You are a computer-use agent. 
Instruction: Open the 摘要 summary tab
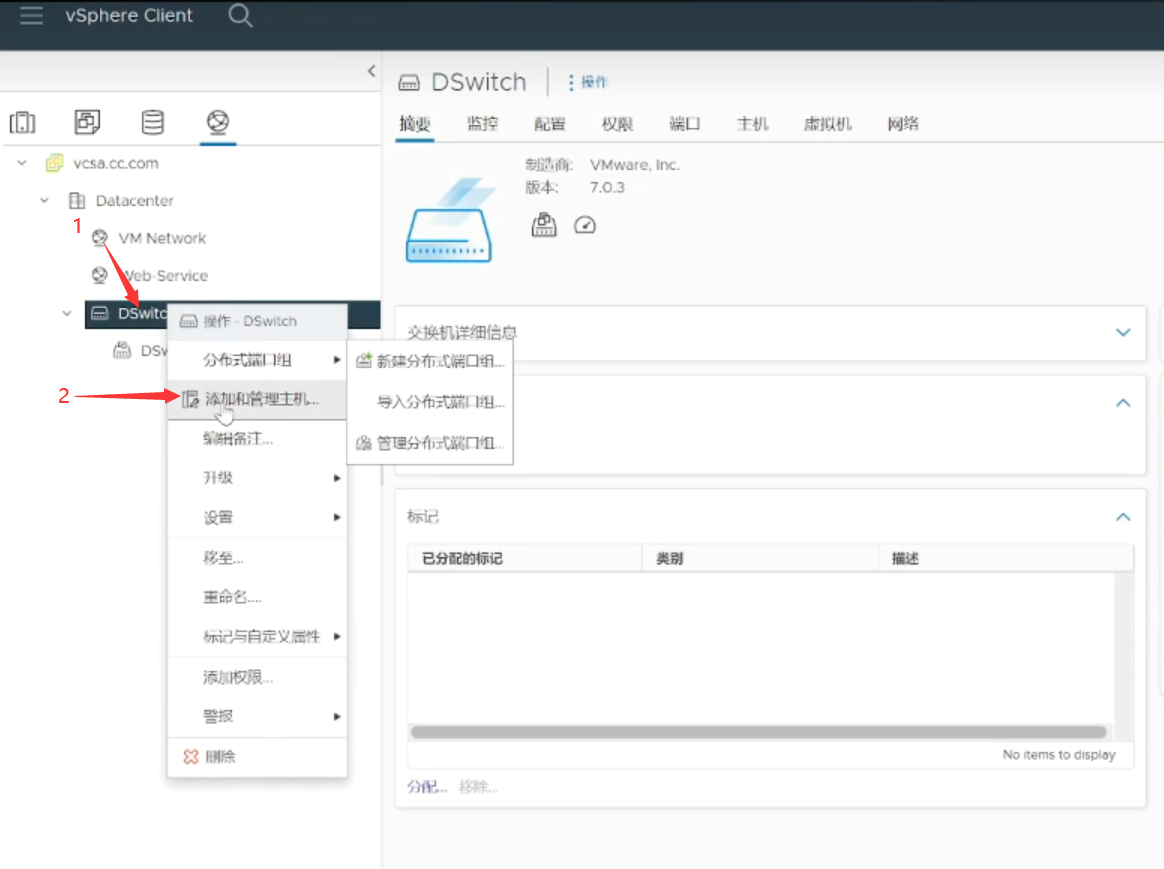tap(415, 124)
